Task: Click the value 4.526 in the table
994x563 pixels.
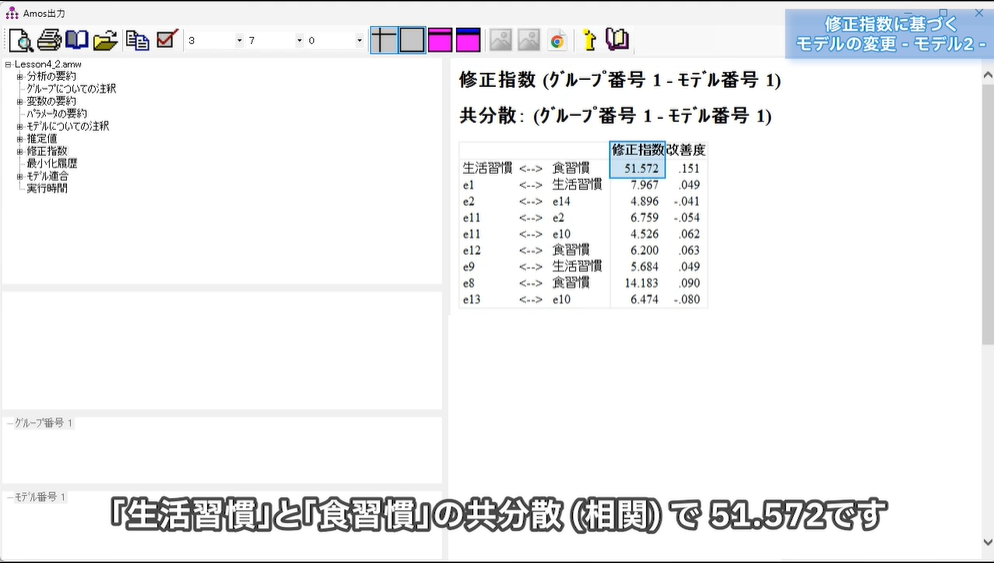Action: (645, 234)
